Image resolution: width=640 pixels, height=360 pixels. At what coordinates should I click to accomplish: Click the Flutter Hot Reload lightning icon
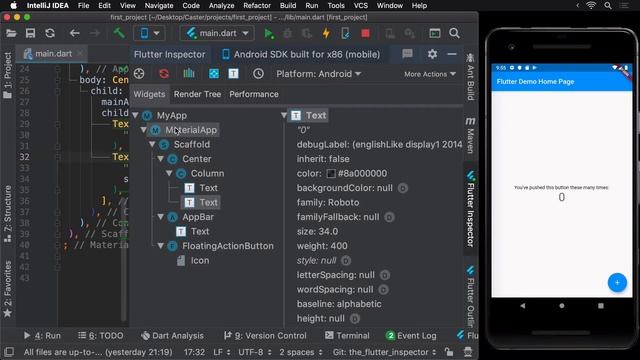[x=326, y=33]
